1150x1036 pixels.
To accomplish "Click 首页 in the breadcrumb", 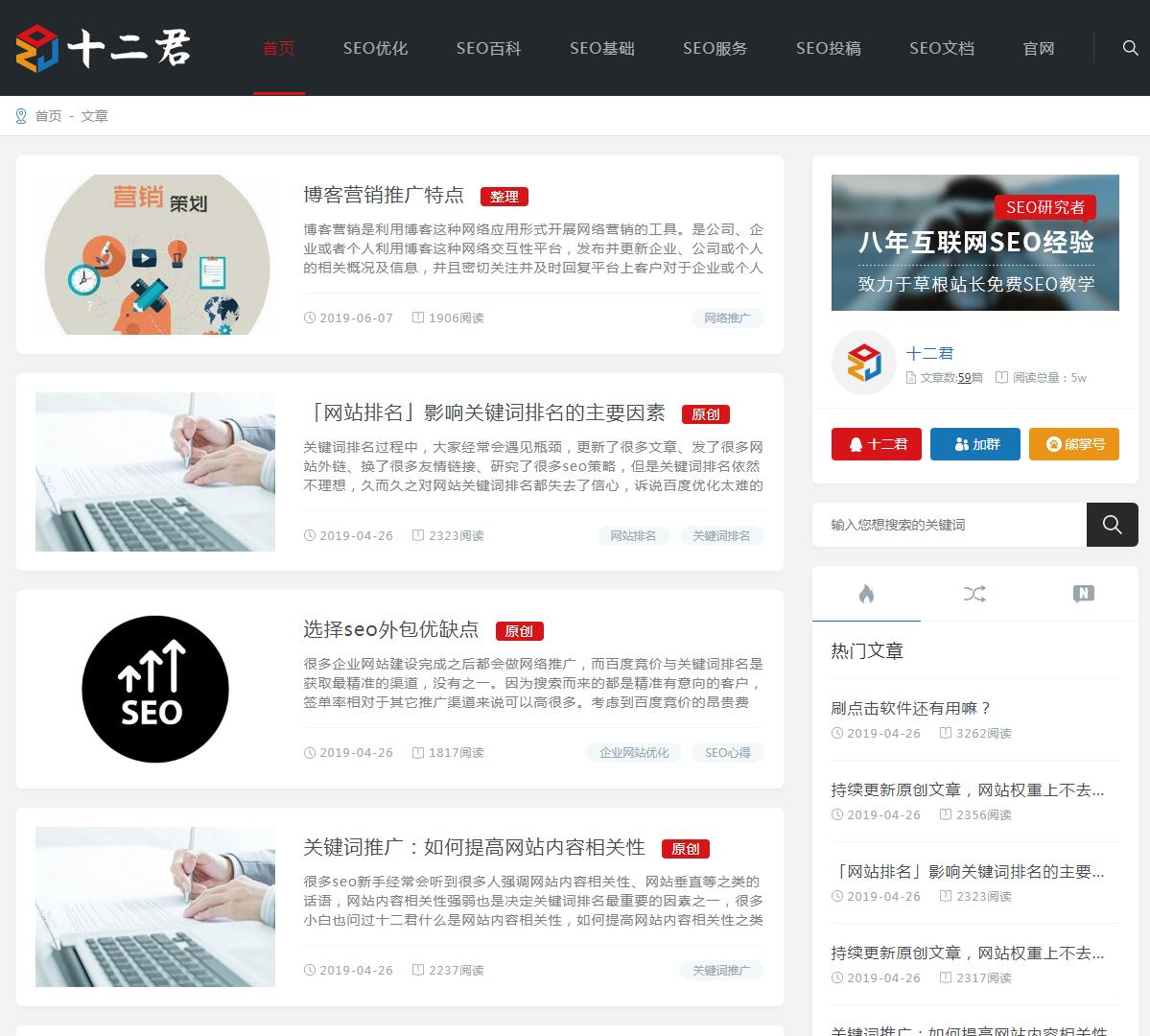I will [48, 116].
